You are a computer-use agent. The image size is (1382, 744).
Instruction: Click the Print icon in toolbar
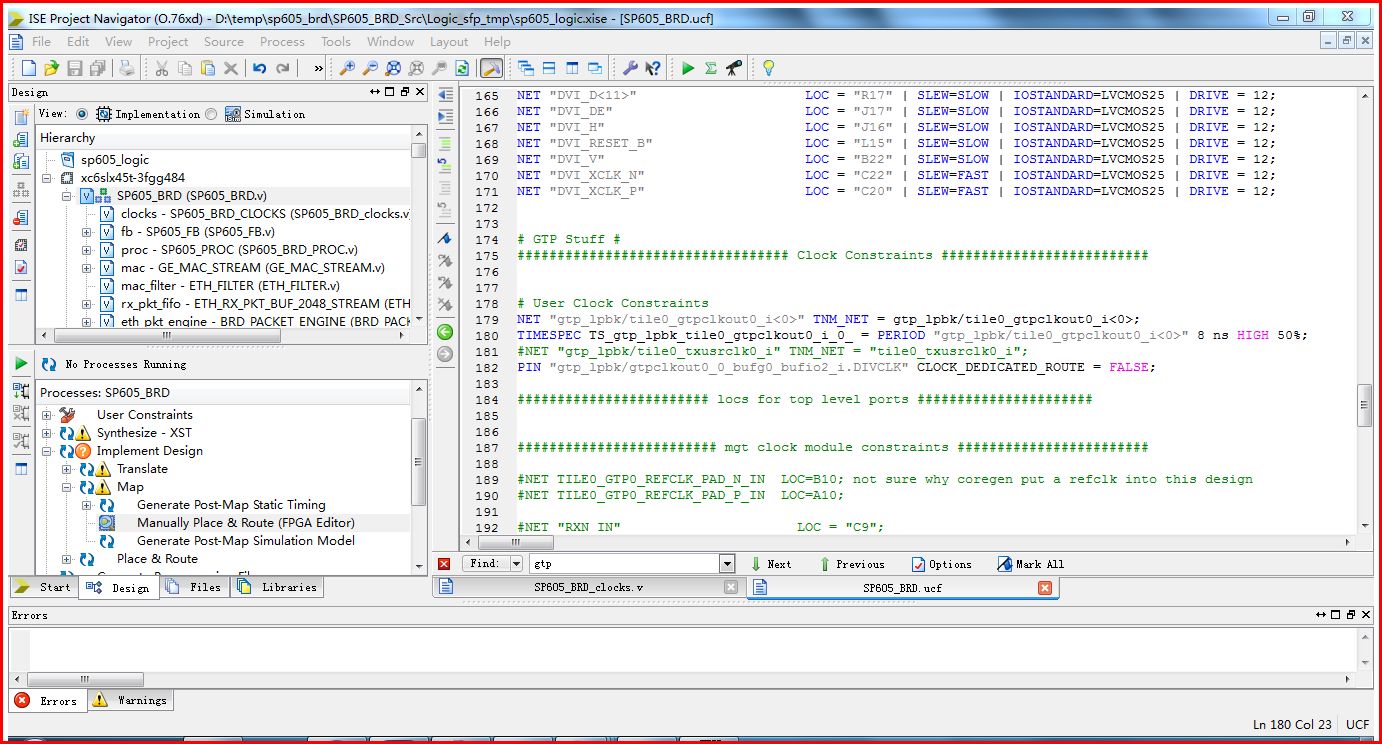point(126,68)
